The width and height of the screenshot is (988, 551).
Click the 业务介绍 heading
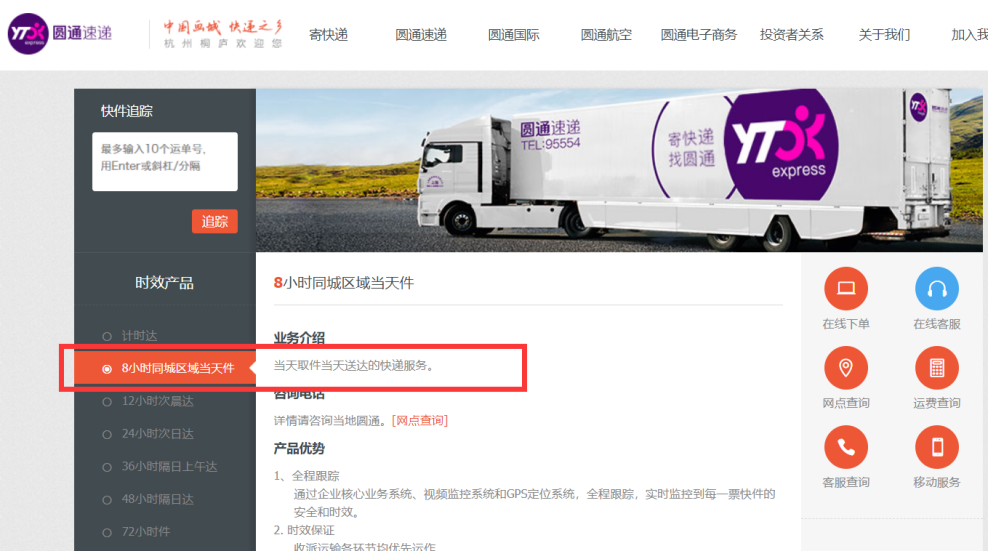(x=299, y=338)
